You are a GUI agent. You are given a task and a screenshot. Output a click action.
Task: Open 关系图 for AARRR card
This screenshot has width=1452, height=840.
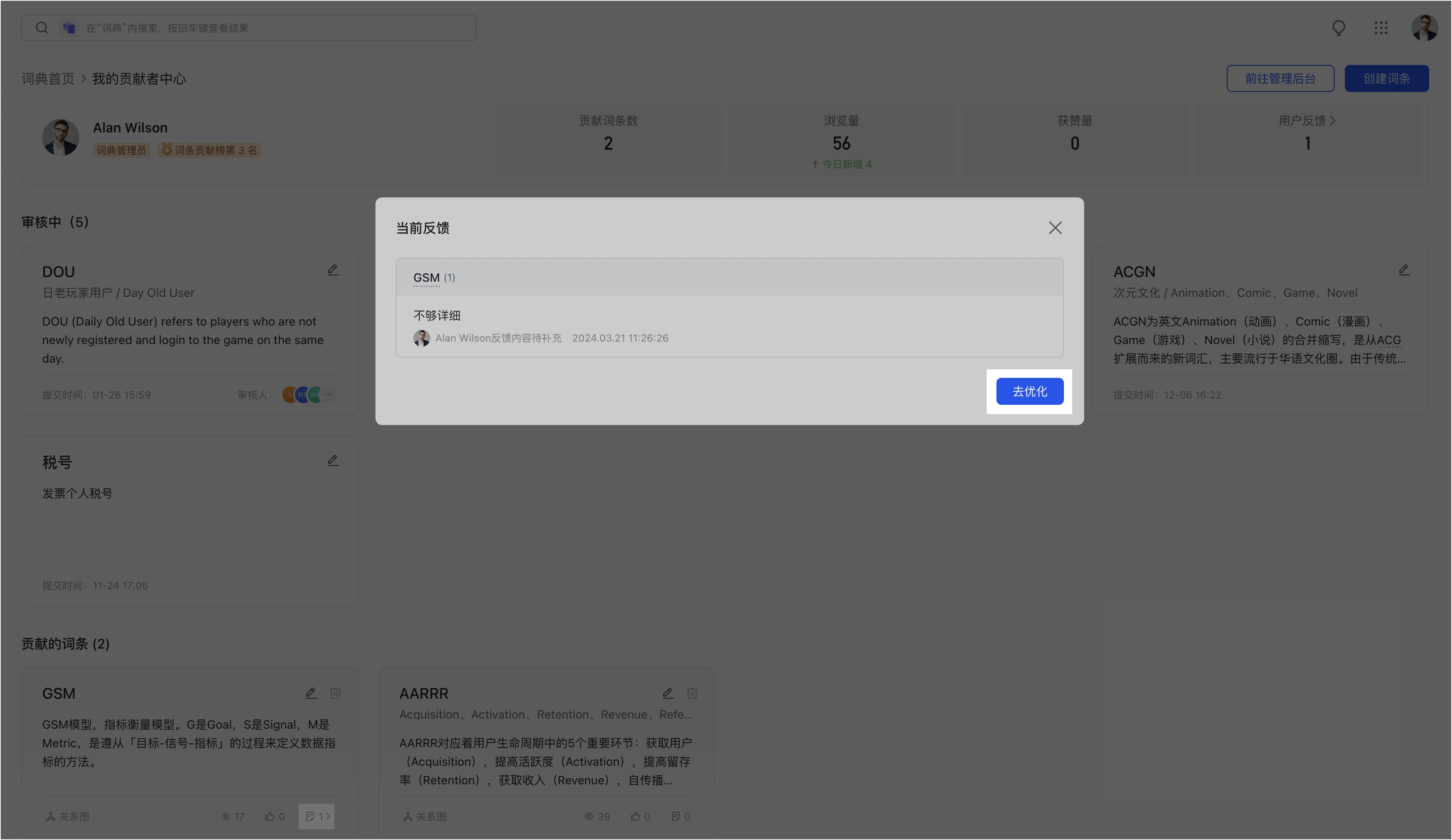point(425,816)
